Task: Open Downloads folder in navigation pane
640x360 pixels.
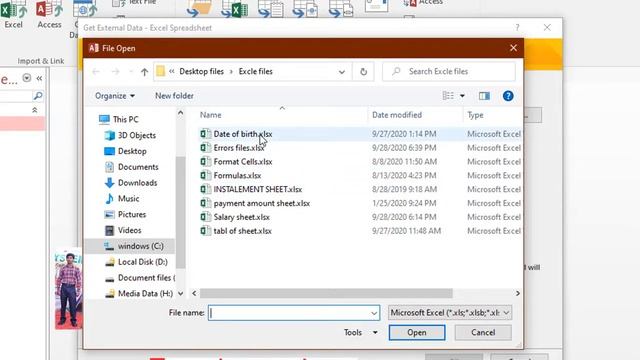Action: (131, 183)
